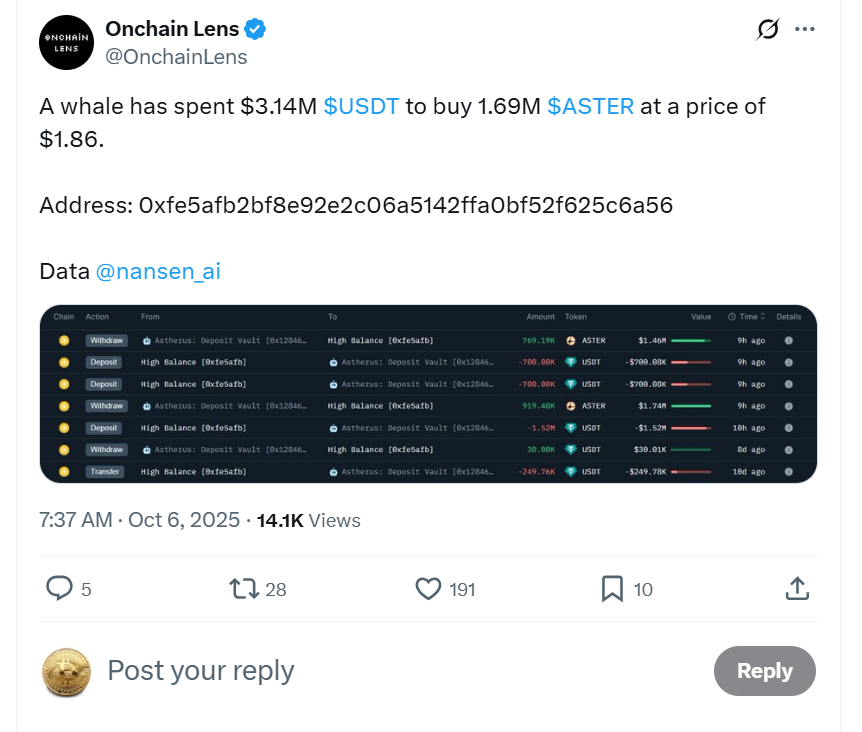Click the Onchain Lens profile avatar
Viewport: 862px width, 732px height.
pyautogui.click(x=67, y=42)
